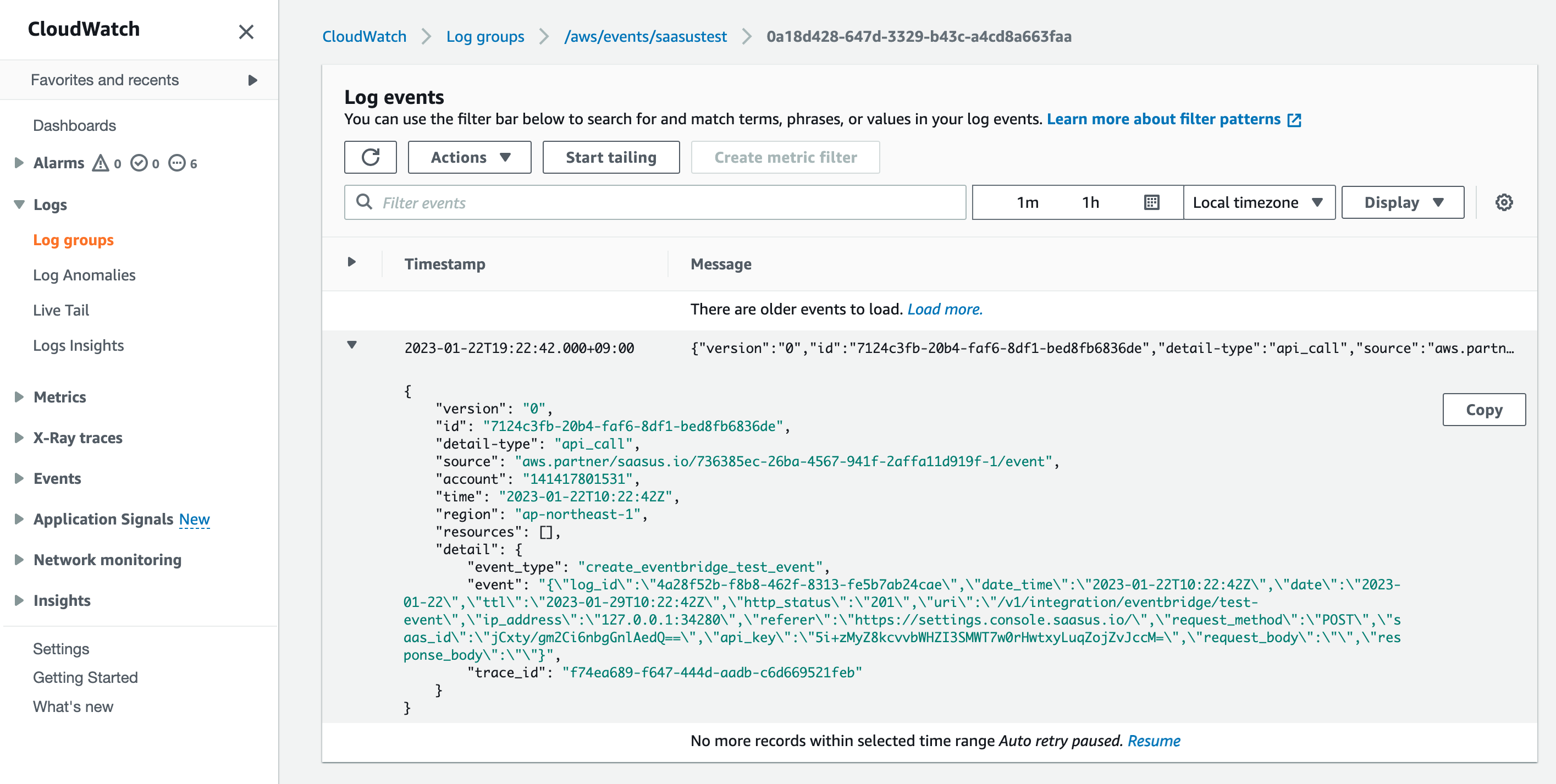Click the in-alarm warning triangle icon
This screenshot has width=1556, height=784.
click(x=100, y=163)
